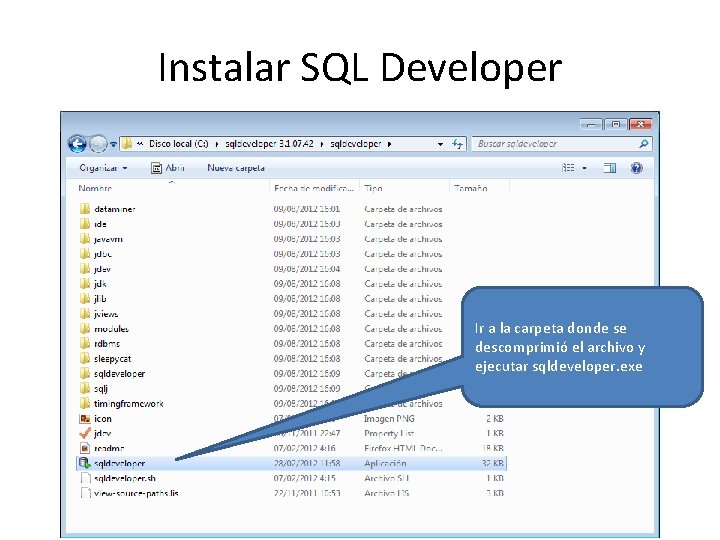Screen dimensions: 720x540
Task: Open the address bar history dropdown
Action: point(440,144)
